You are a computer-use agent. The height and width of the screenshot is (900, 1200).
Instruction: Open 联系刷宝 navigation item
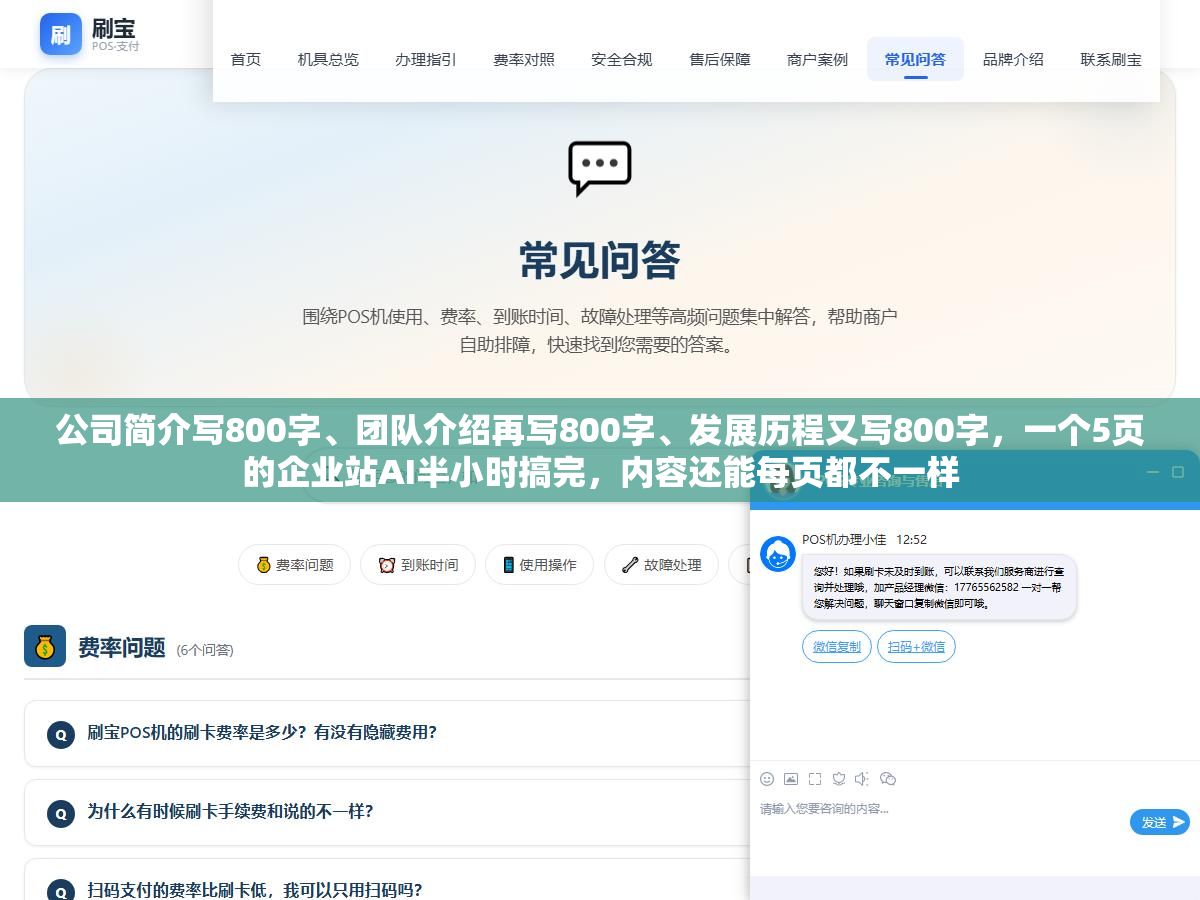click(x=1111, y=59)
